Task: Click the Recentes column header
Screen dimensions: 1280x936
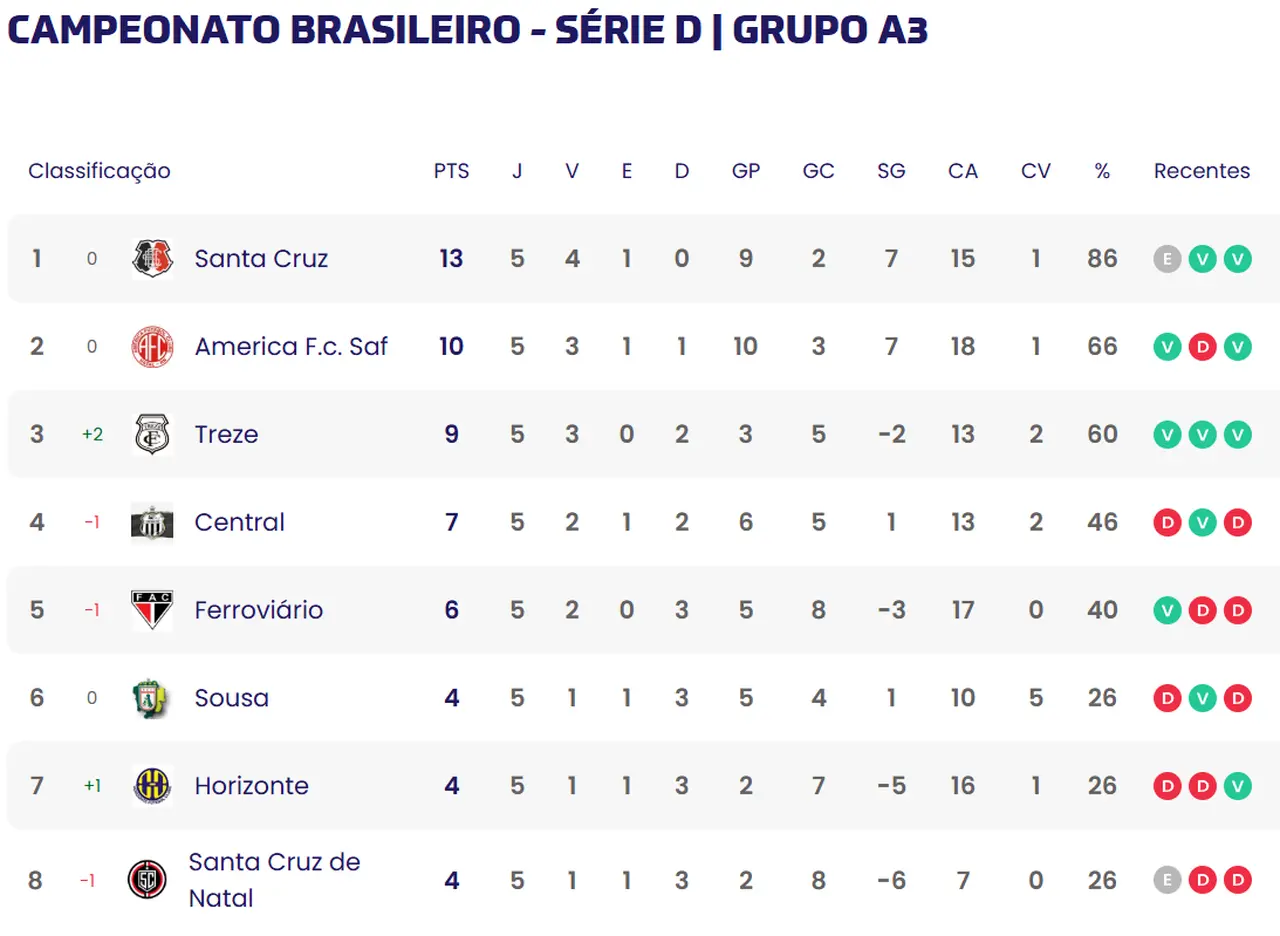Action: point(1201,171)
